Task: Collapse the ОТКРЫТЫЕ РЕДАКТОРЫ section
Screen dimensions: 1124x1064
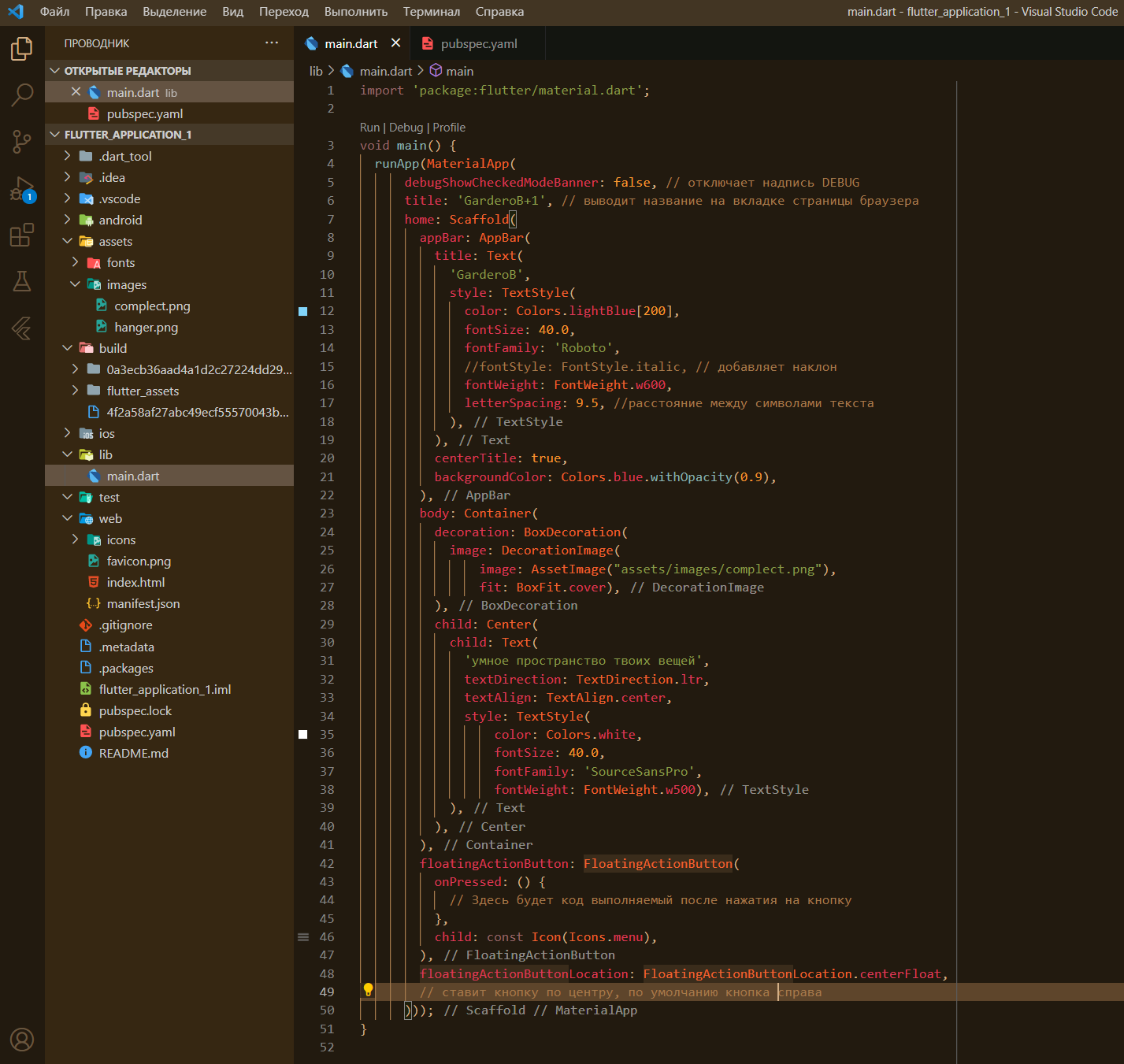Action: click(169, 71)
